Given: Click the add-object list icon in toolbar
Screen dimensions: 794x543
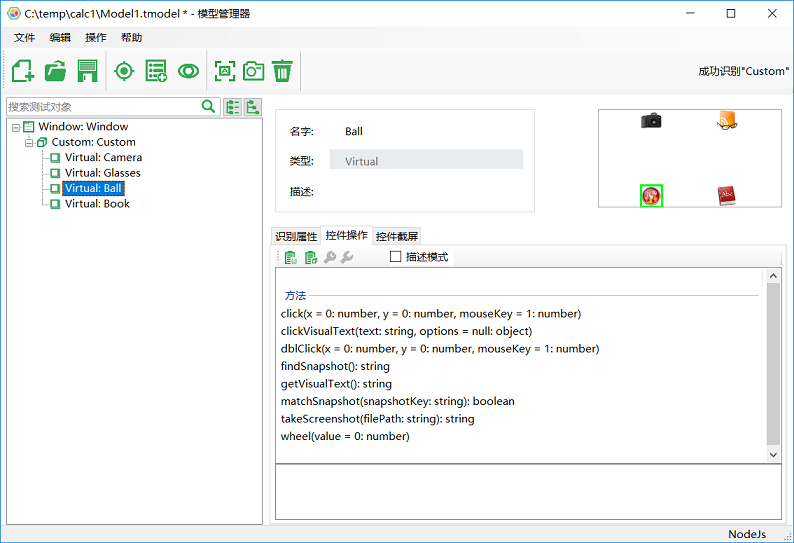Looking at the screenshot, I should (156, 71).
